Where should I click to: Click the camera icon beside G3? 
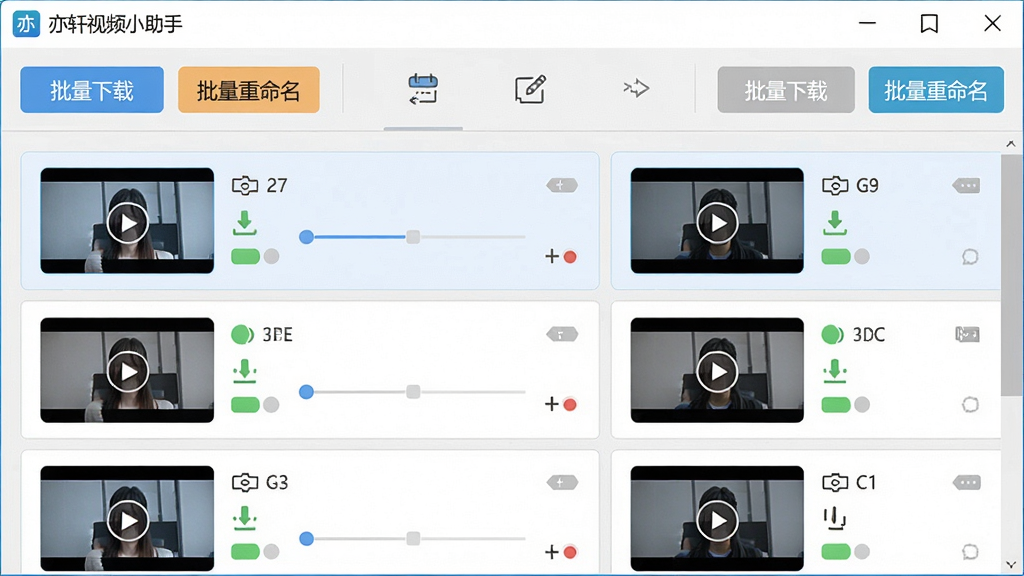pos(245,483)
